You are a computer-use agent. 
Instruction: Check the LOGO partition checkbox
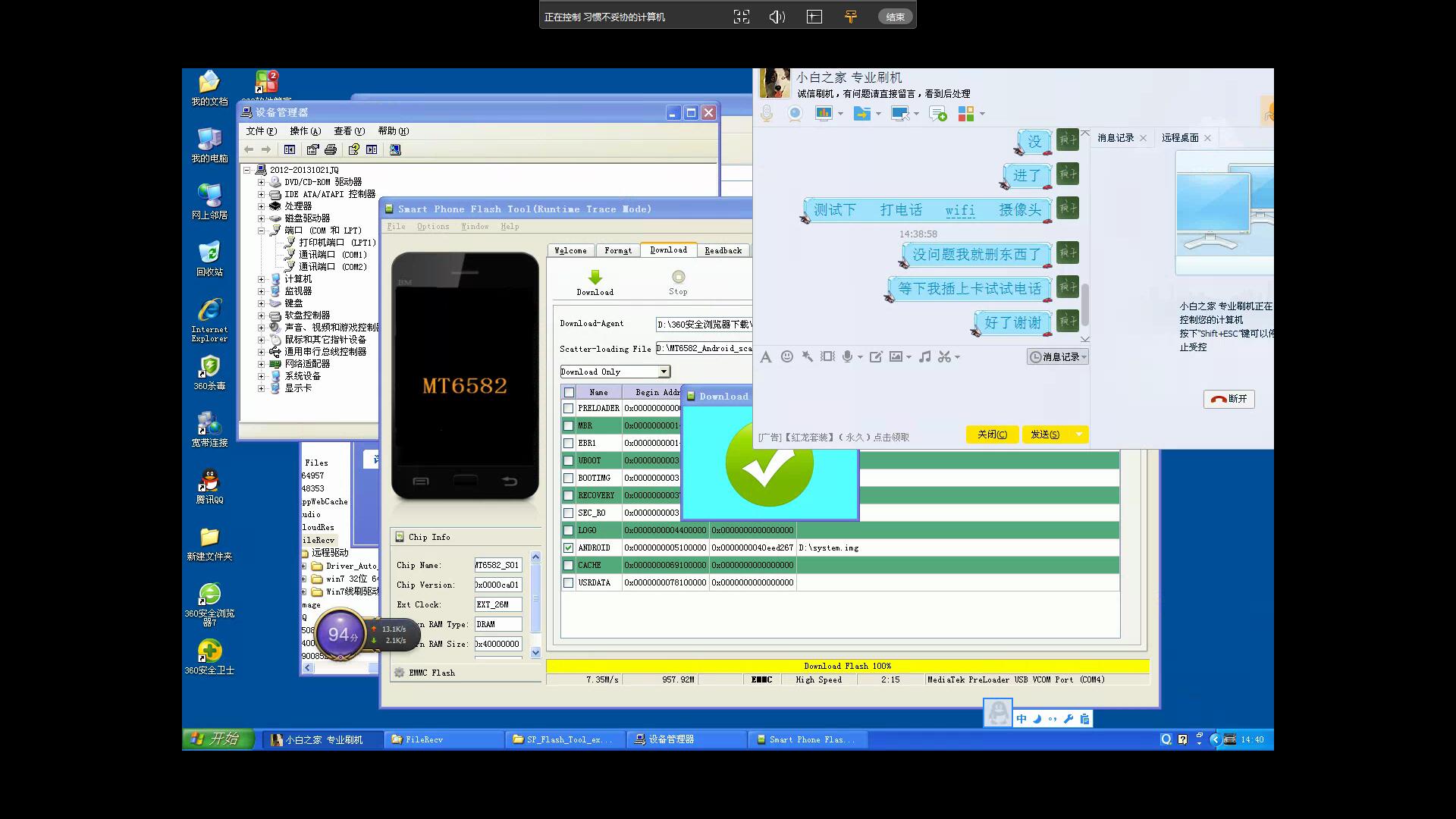(568, 530)
